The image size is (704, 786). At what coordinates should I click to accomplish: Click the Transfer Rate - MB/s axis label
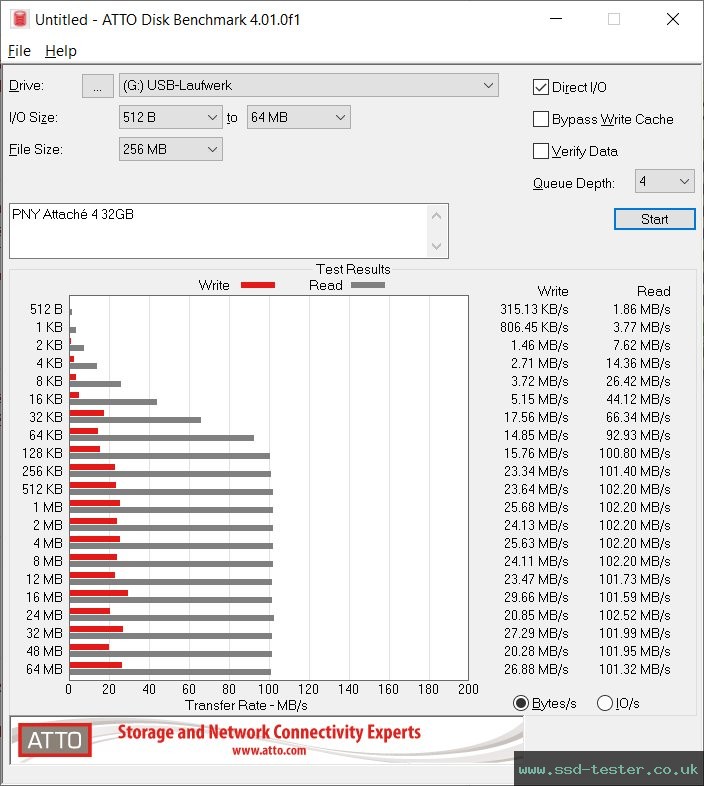(246, 705)
